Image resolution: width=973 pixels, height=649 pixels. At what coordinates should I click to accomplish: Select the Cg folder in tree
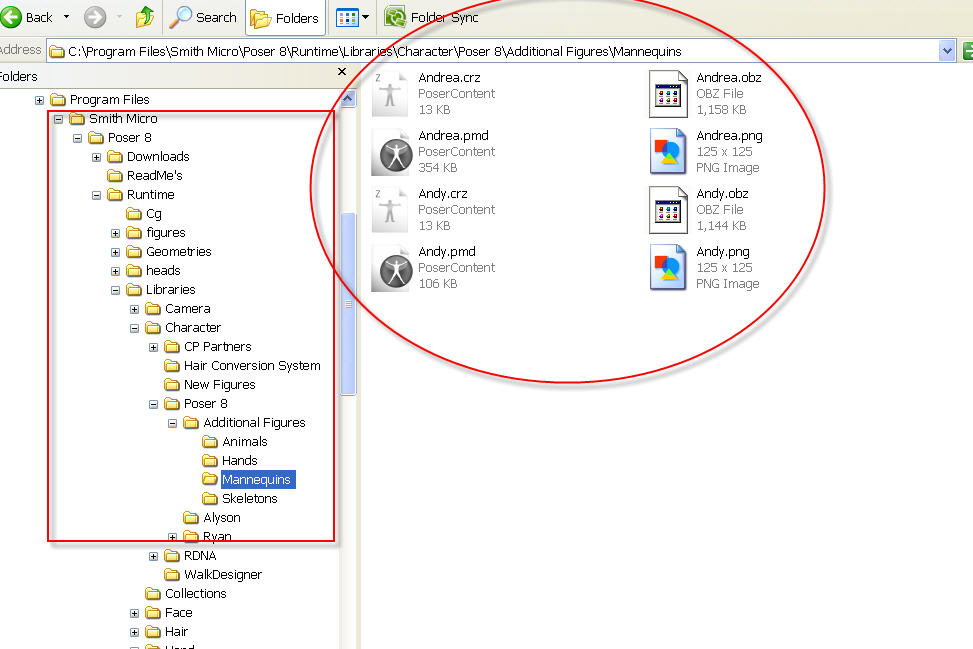[x=154, y=214]
